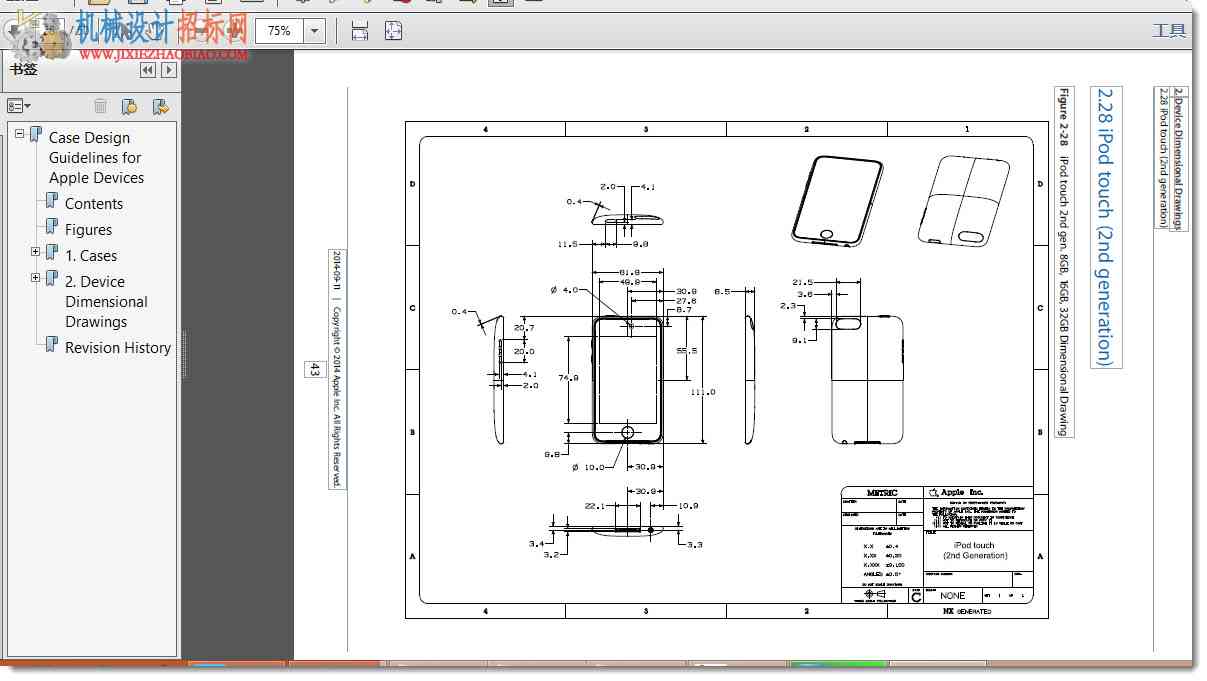Open the 工具 tools pane

[1169, 30]
